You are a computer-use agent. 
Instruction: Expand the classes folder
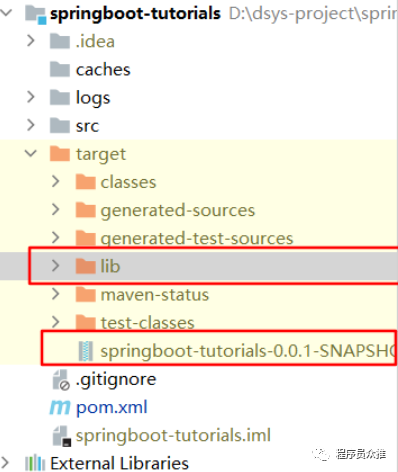(56, 181)
